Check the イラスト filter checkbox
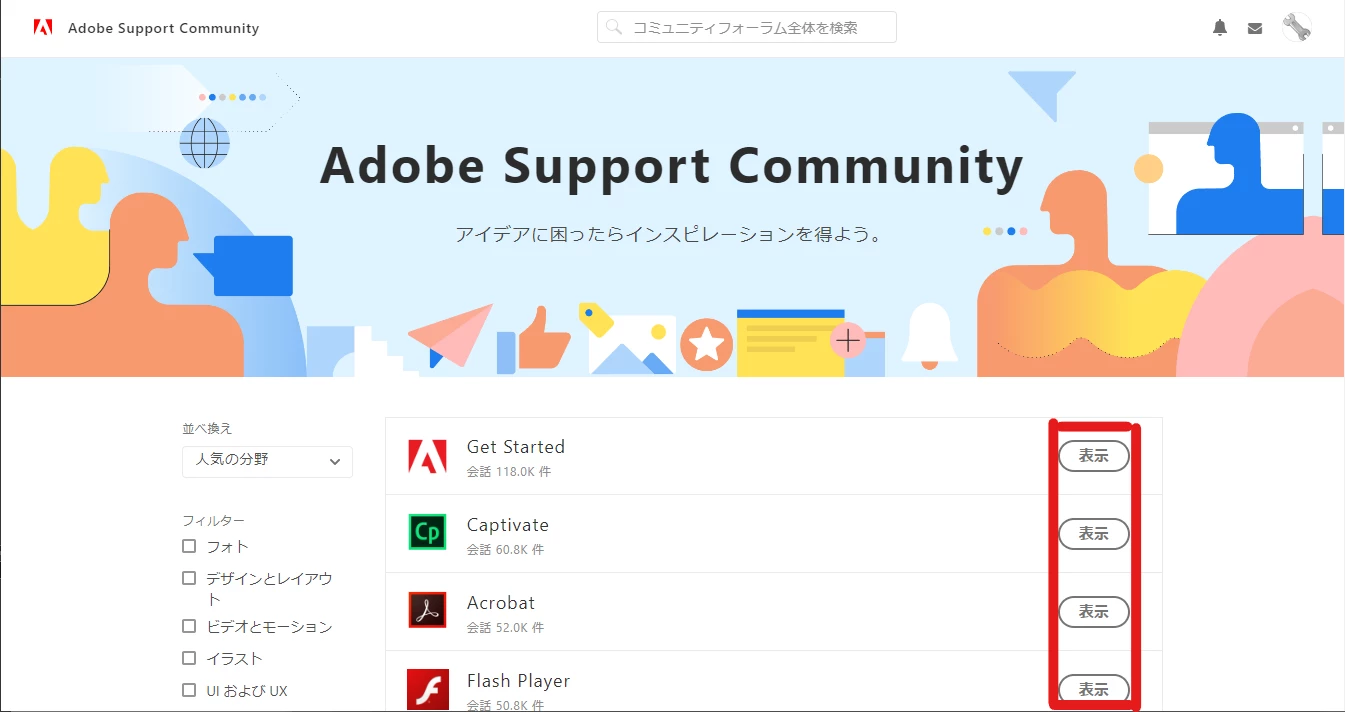The width and height of the screenshot is (1345, 712). point(189,658)
